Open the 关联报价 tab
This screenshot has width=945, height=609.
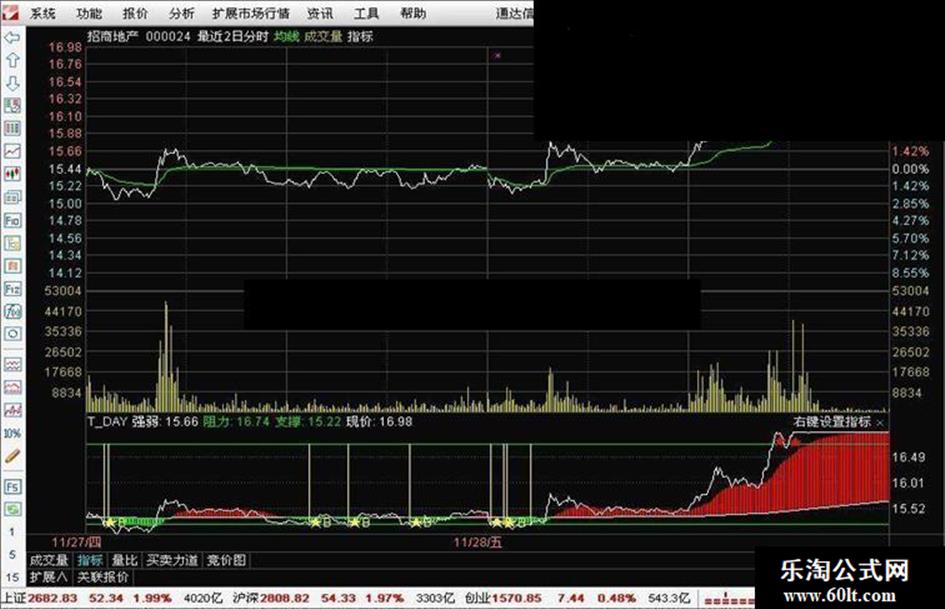coord(103,577)
